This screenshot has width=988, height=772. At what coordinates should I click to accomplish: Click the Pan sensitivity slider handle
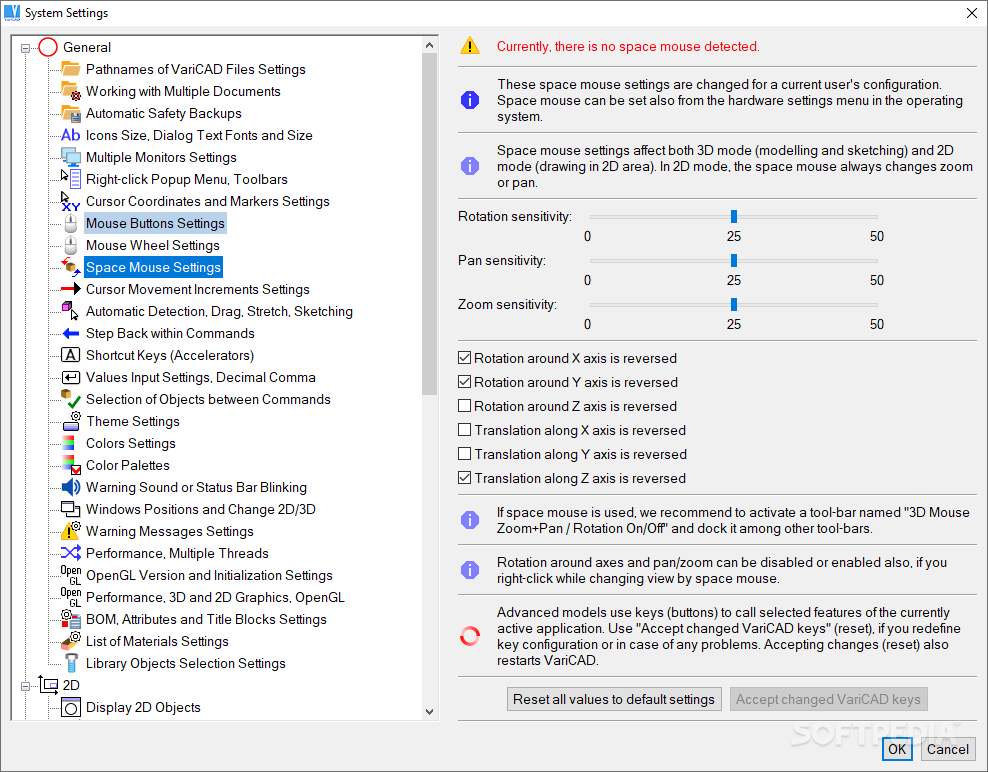[733, 260]
